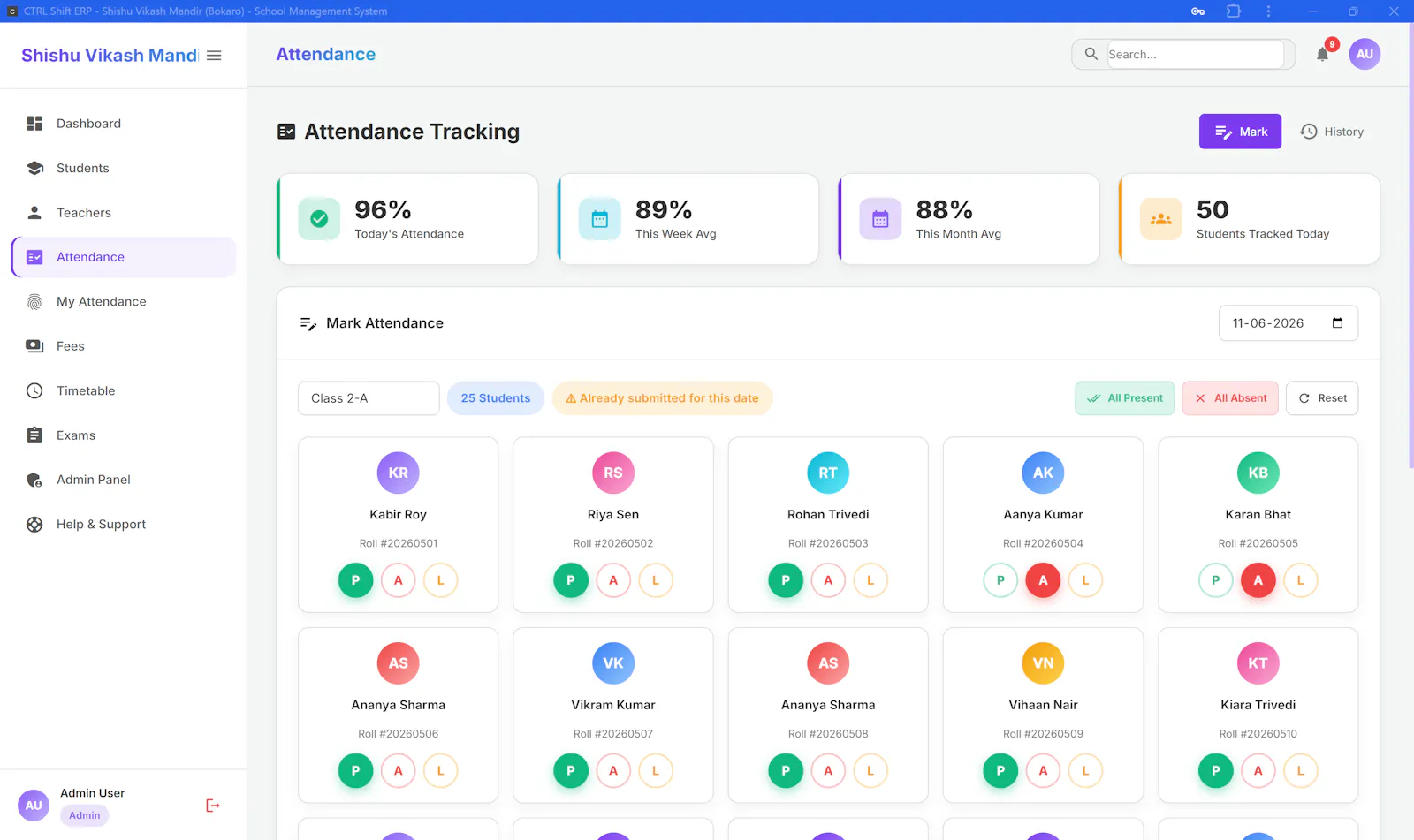Open Timetable from sidebar
This screenshot has height=840, width=1414.
124,390
